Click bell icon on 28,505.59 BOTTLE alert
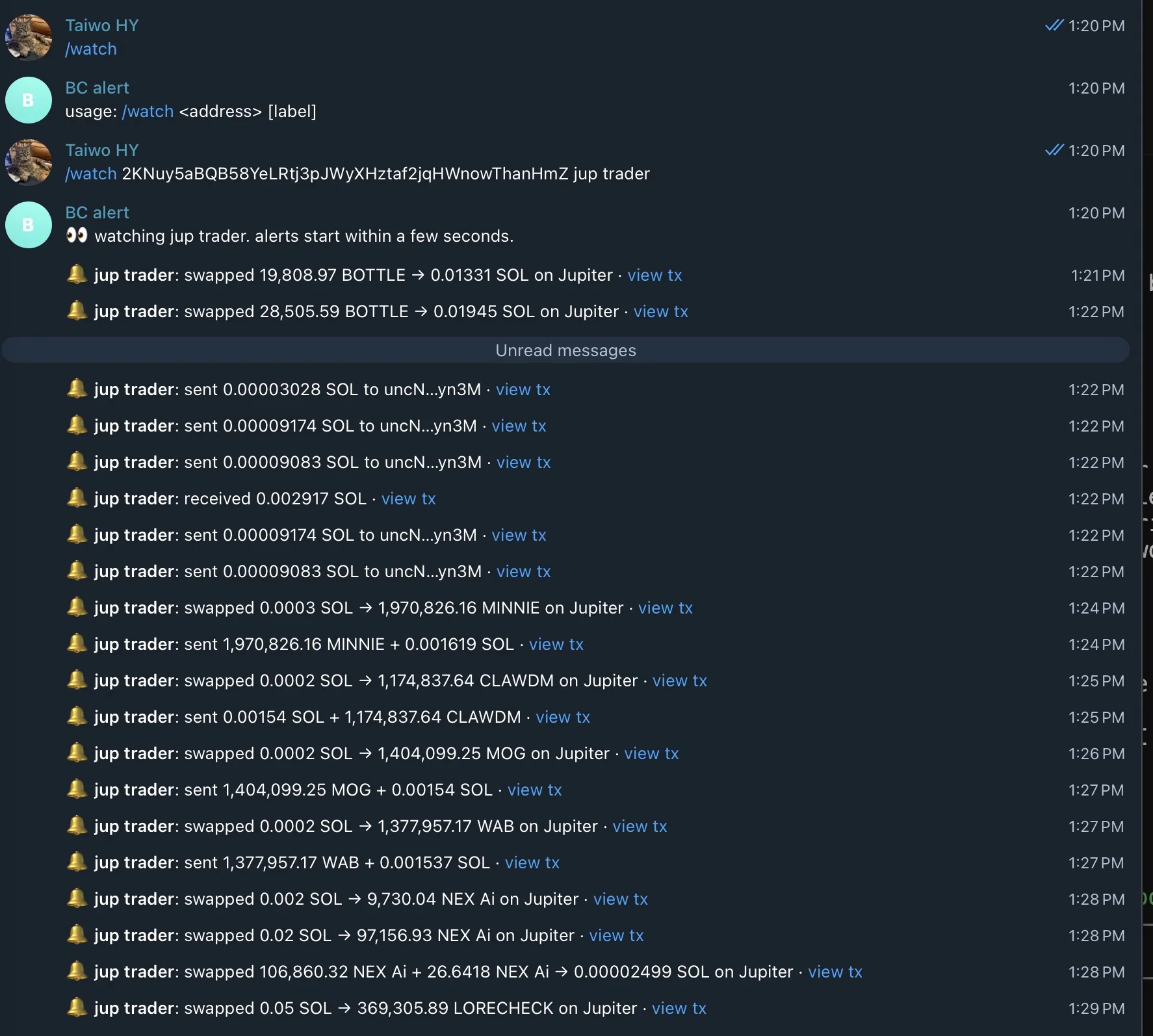 pos(77,311)
